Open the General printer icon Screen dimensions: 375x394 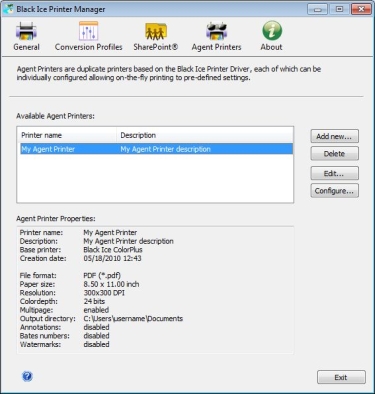(26, 31)
